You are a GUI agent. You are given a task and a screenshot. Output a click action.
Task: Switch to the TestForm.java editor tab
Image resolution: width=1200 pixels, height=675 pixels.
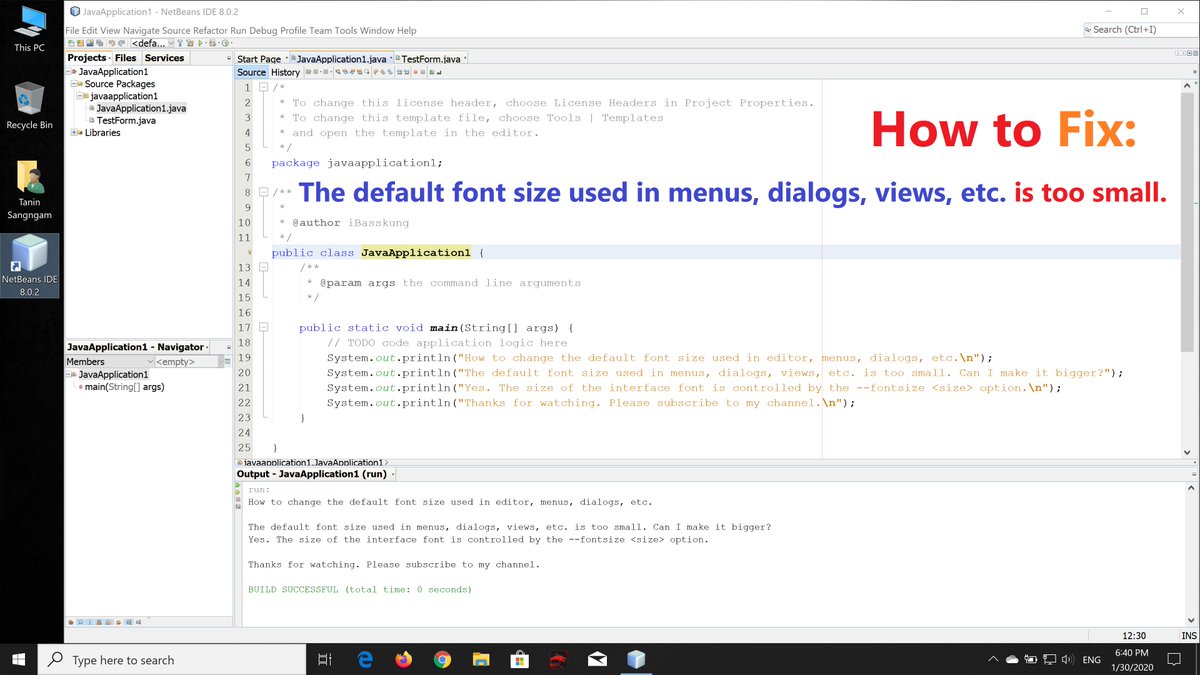[x=430, y=59]
